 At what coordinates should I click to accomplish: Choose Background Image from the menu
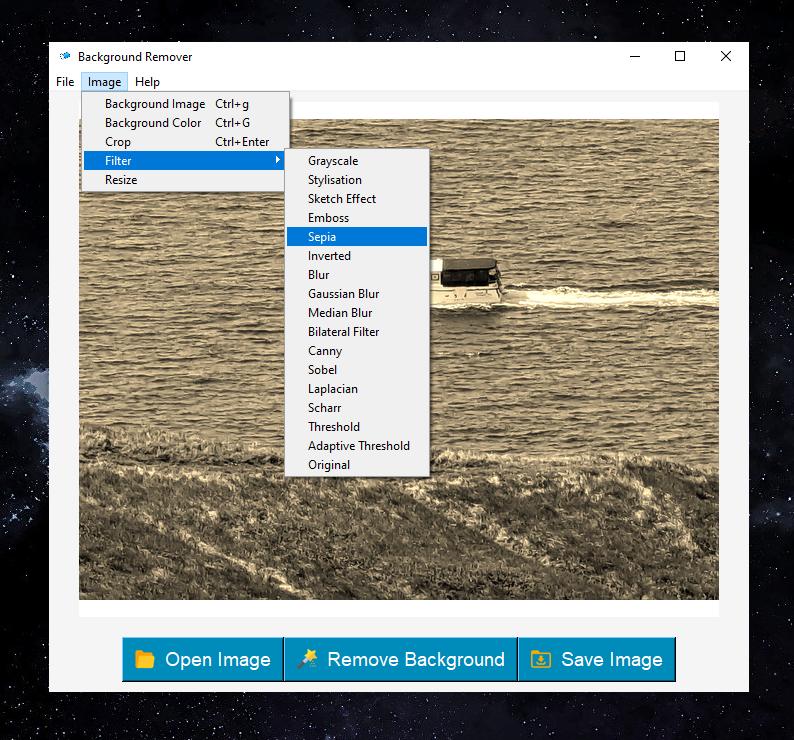(155, 104)
